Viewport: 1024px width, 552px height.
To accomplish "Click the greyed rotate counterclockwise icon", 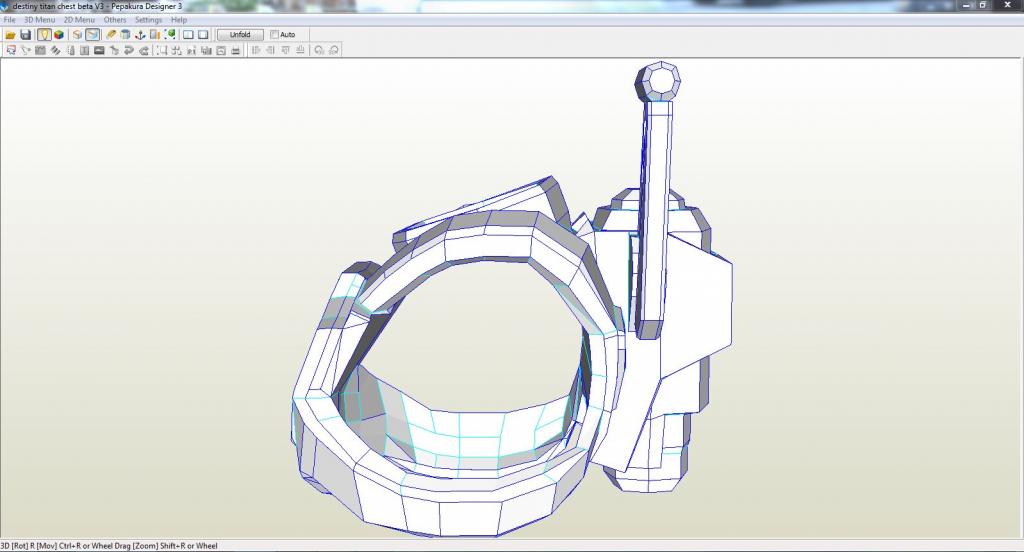I will point(319,50).
